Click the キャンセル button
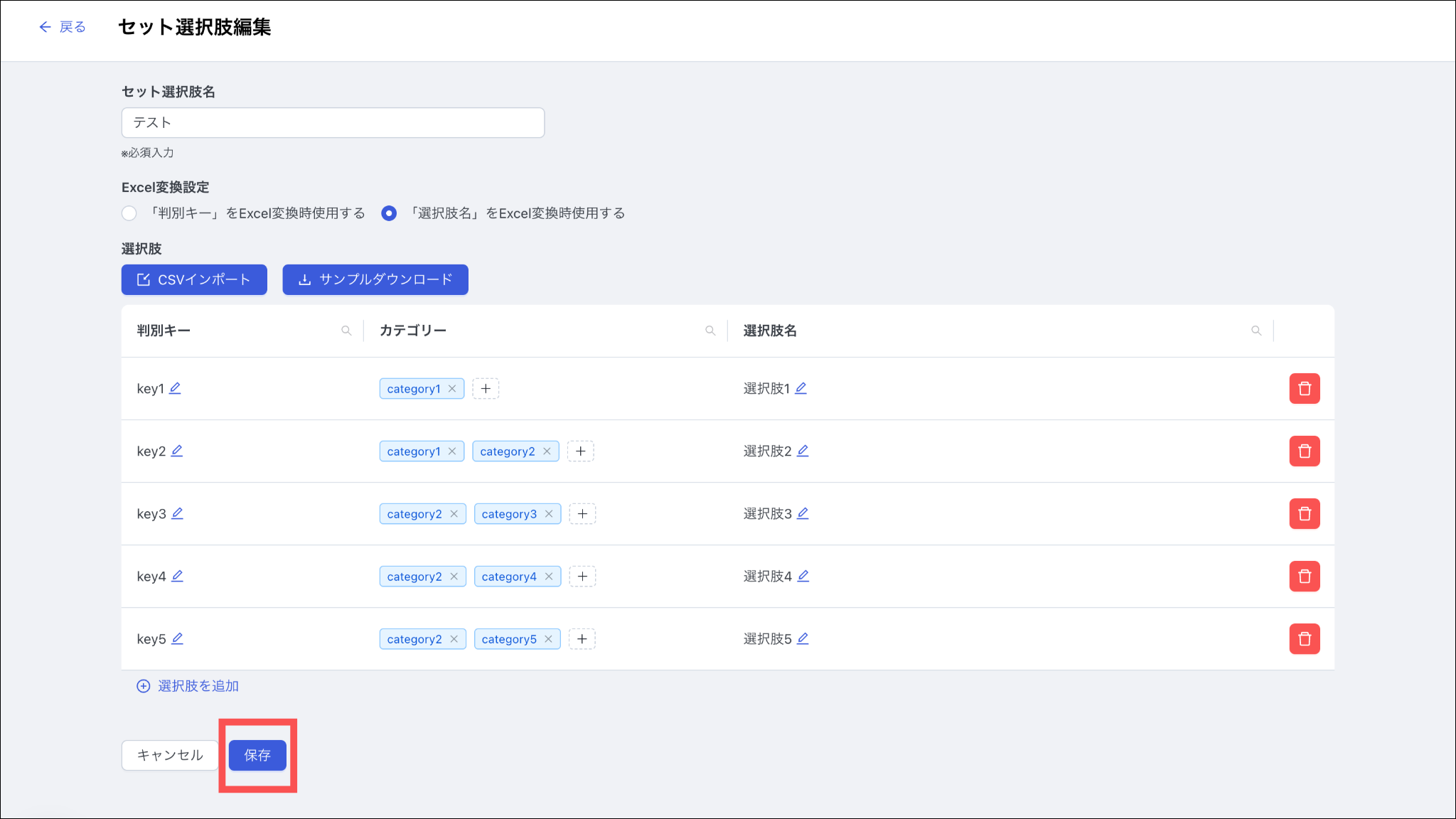The height and width of the screenshot is (819, 1456). point(170,755)
